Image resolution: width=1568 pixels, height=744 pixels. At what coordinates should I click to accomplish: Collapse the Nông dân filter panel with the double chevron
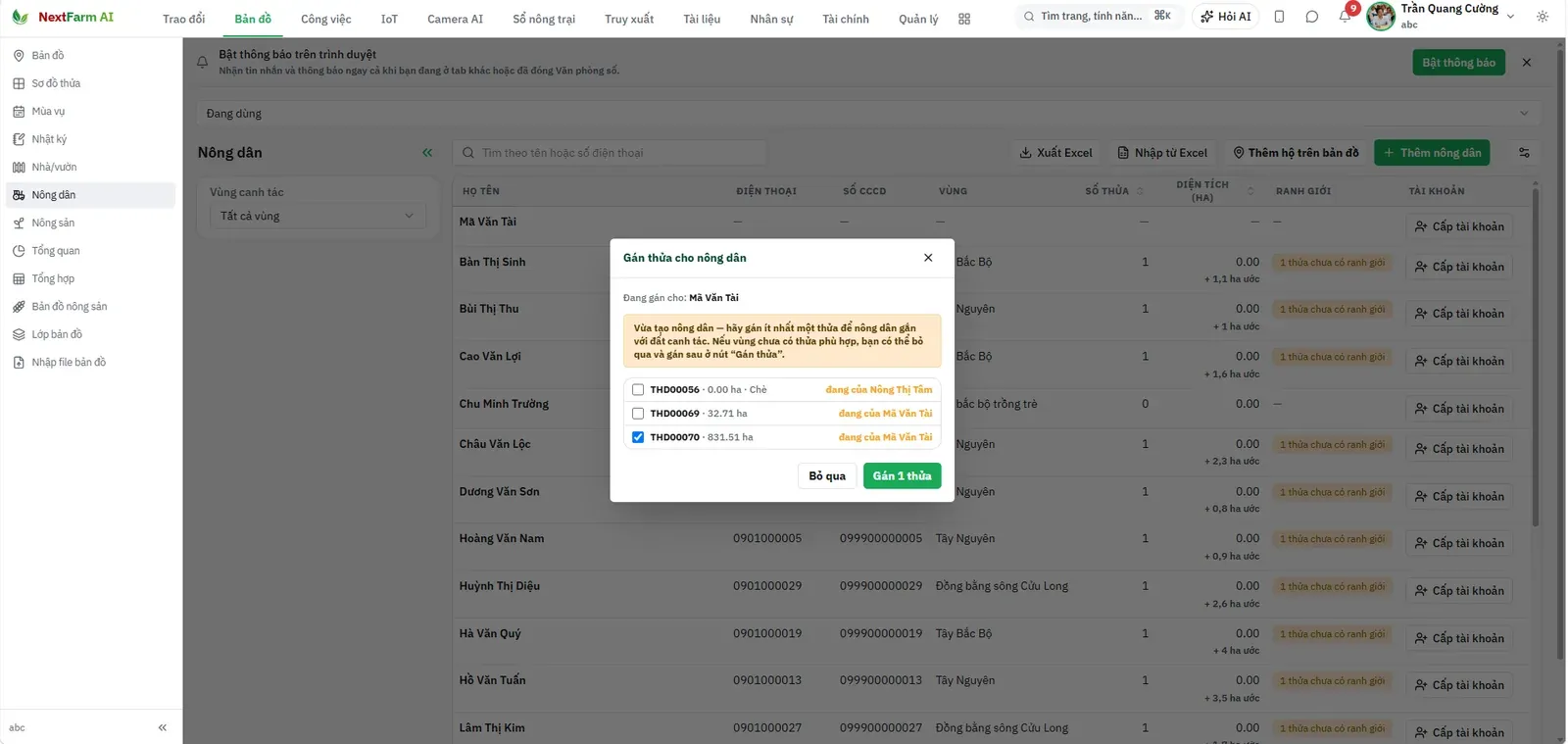pyautogui.click(x=427, y=153)
